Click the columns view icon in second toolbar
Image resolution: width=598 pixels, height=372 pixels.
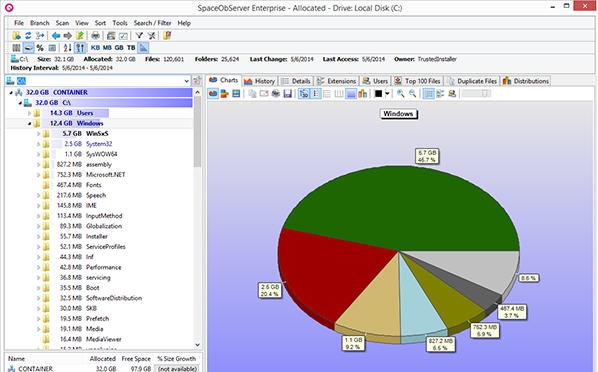[x=16, y=48]
